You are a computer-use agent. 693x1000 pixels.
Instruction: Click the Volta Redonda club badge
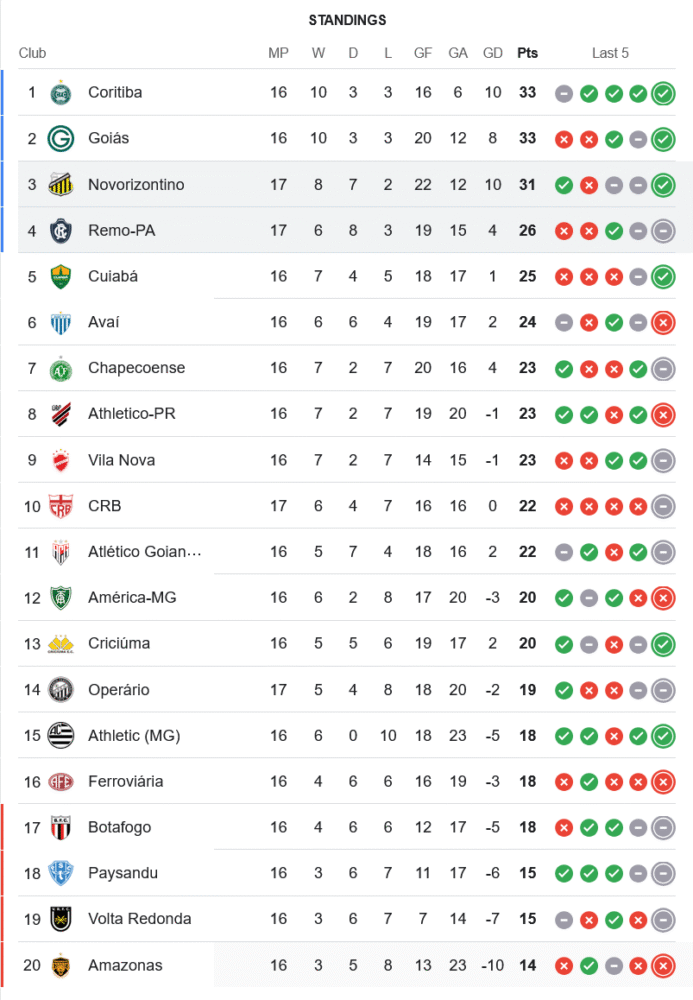pos(61,919)
